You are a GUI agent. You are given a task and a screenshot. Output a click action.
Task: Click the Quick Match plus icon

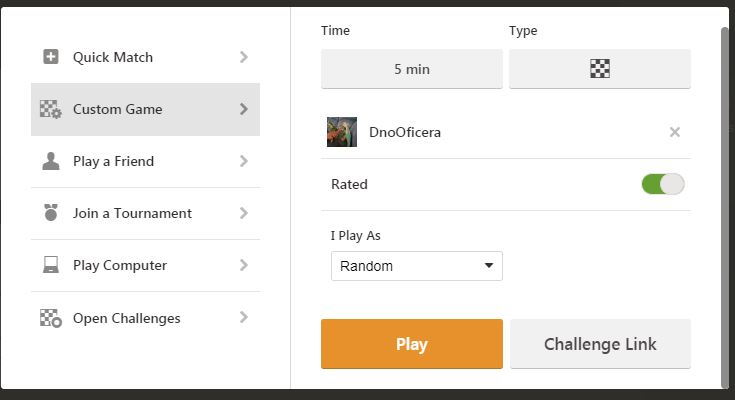[x=51, y=57]
